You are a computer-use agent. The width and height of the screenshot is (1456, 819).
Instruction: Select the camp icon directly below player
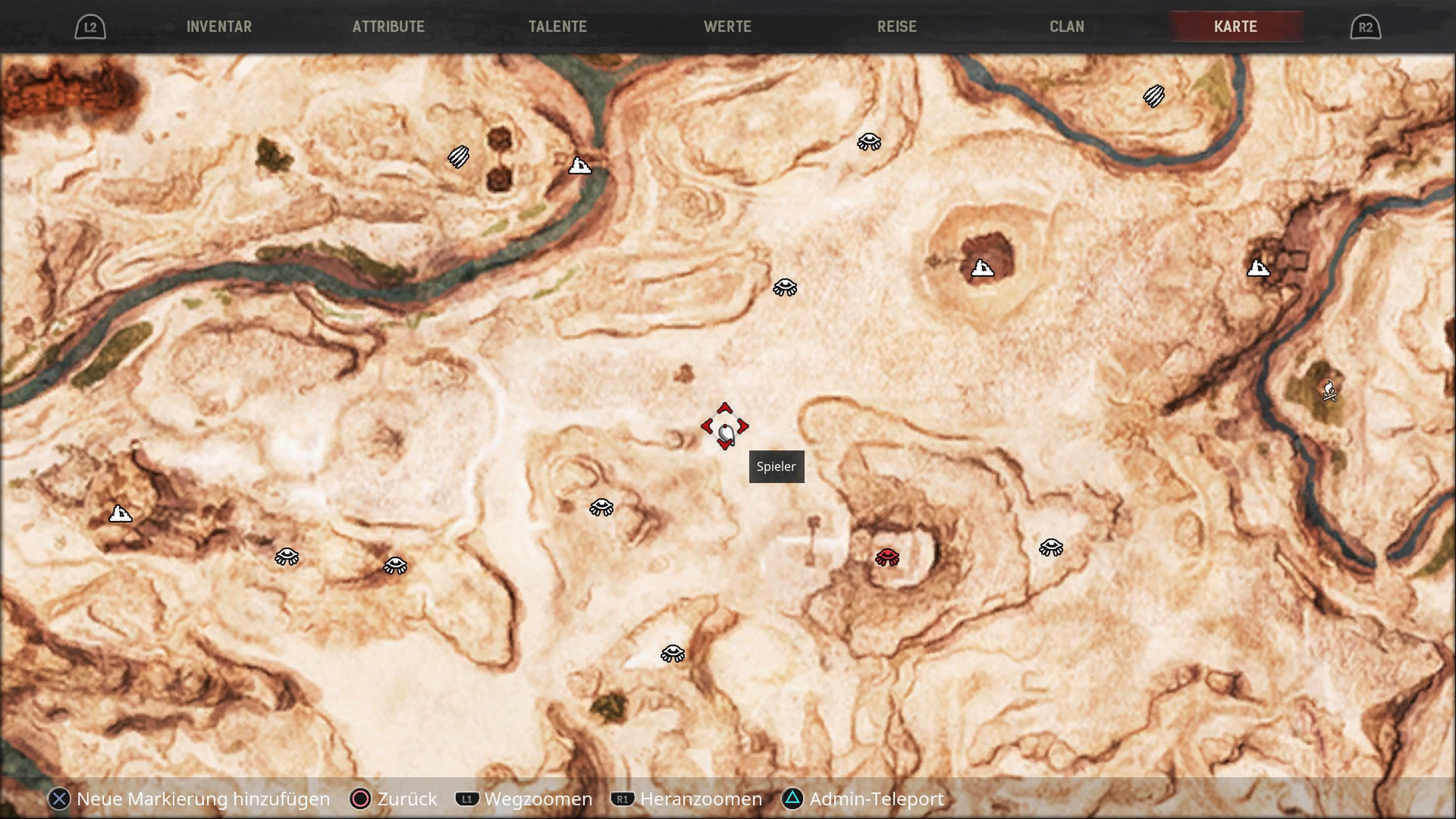coord(673,653)
